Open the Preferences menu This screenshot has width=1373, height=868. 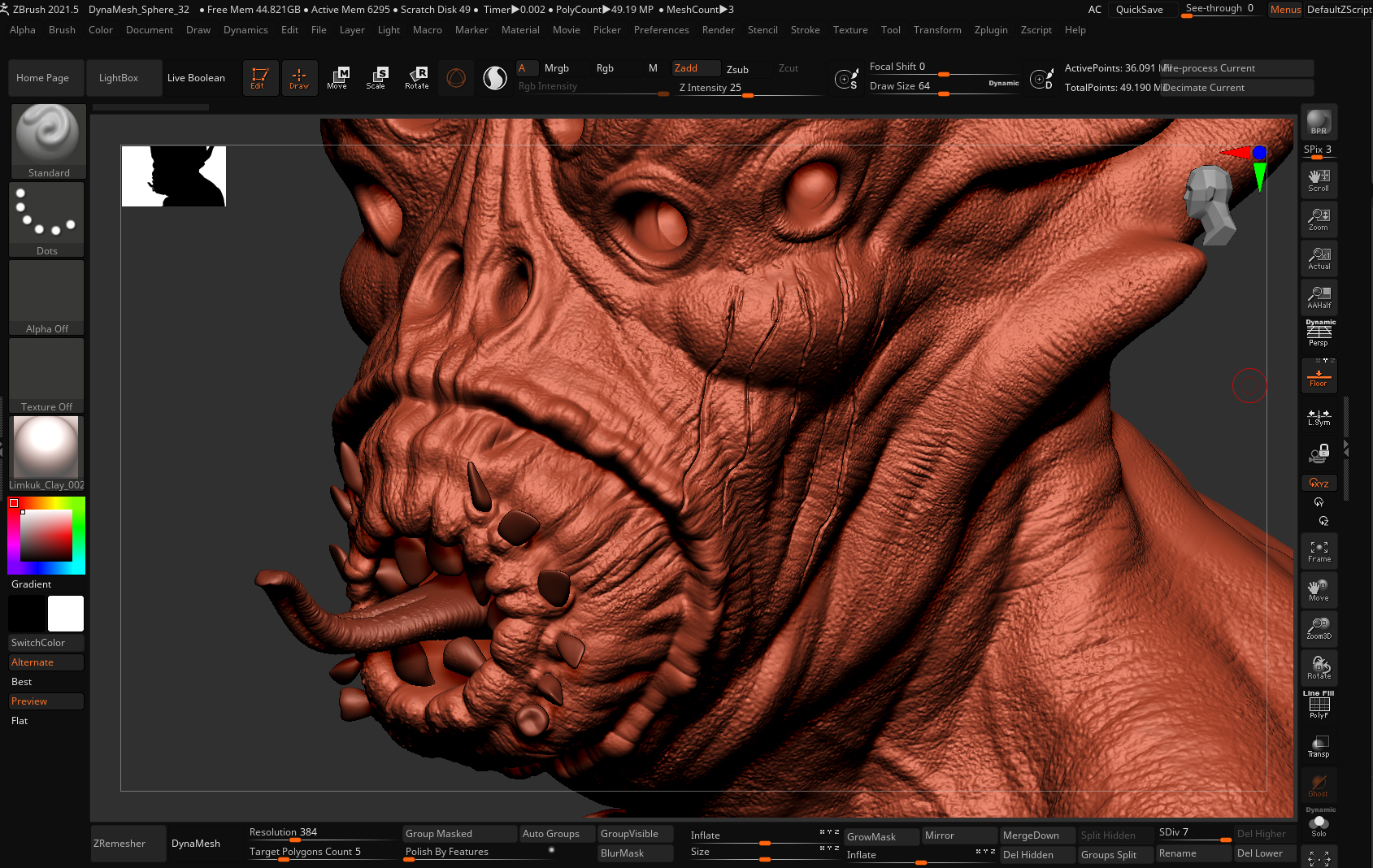[661, 30]
